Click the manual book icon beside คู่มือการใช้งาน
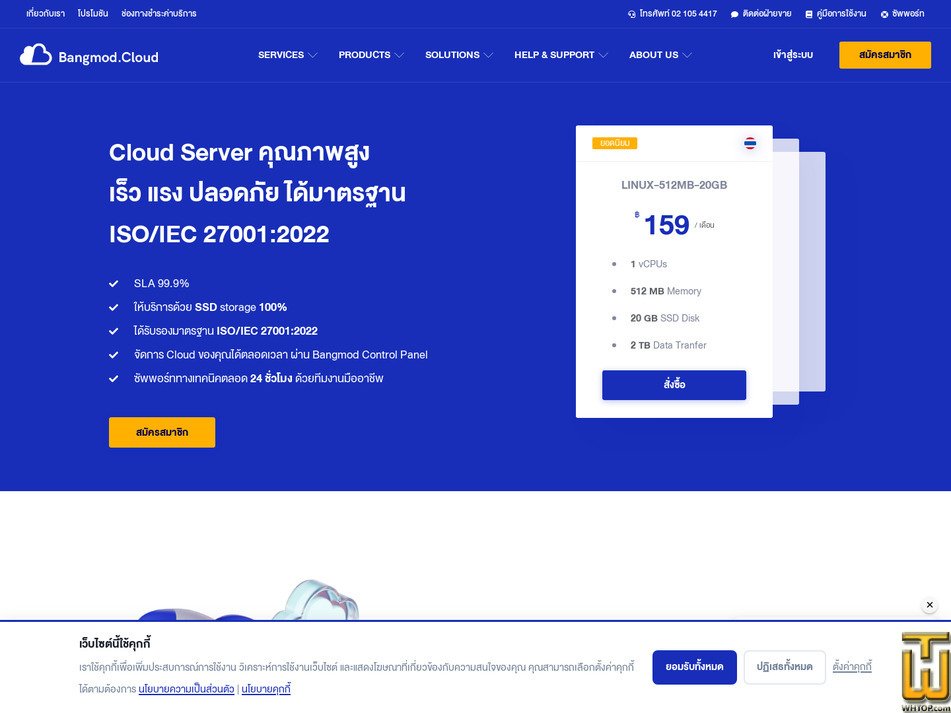 (x=808, y=14)
